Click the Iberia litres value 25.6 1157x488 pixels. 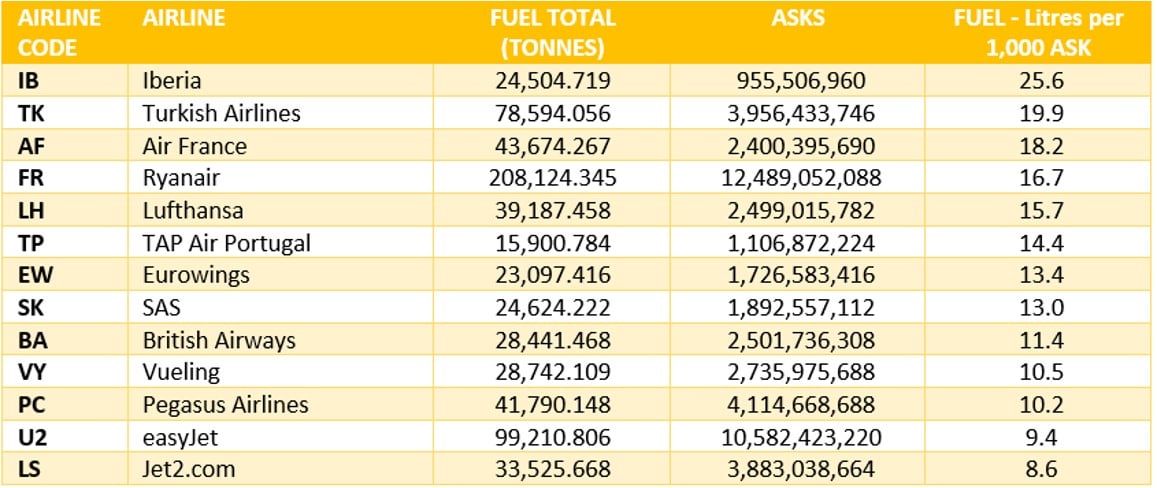click(x=1037, y=81)
